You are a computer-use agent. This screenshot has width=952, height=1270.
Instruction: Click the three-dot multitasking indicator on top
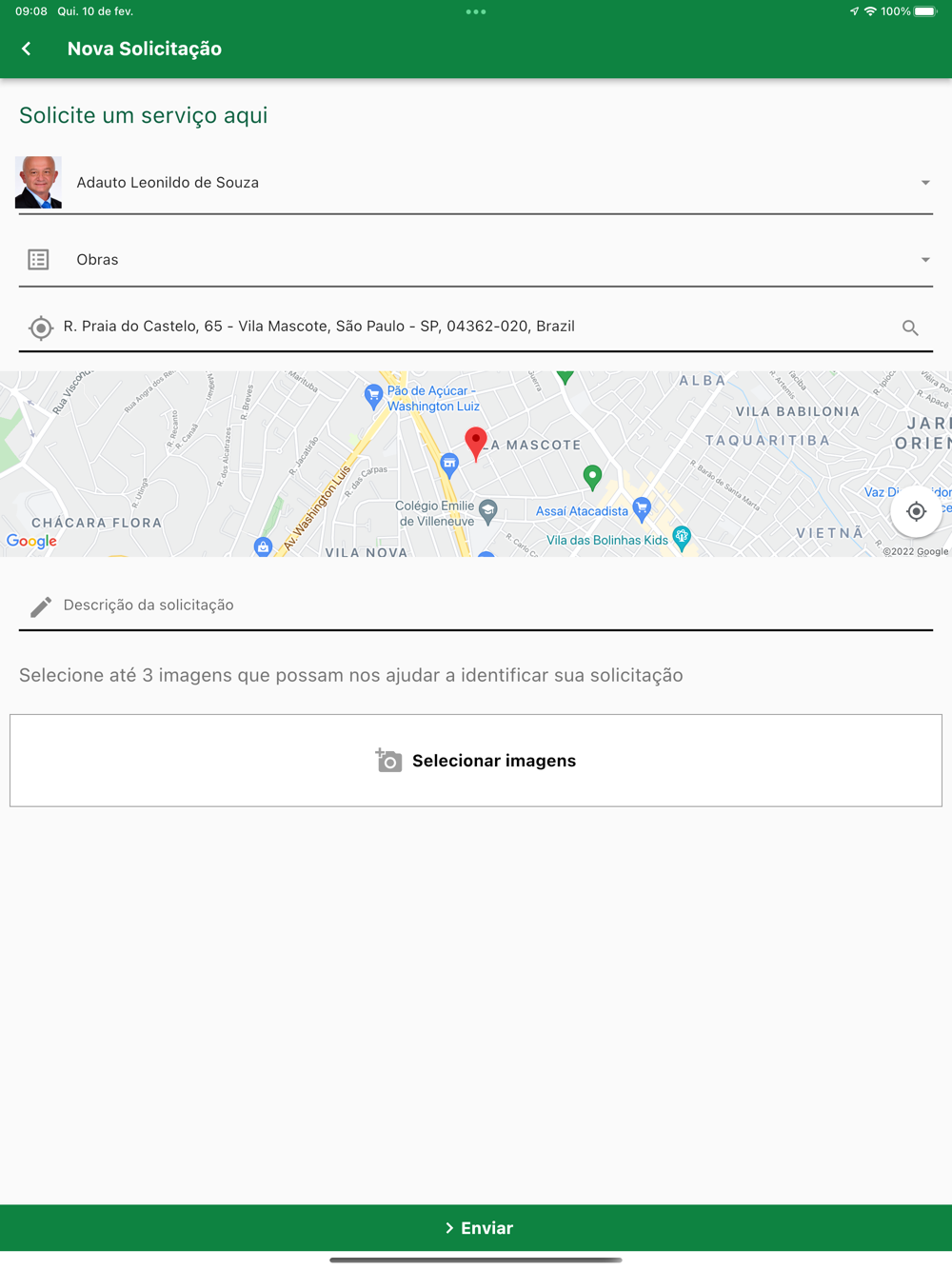tap(476, 11)
